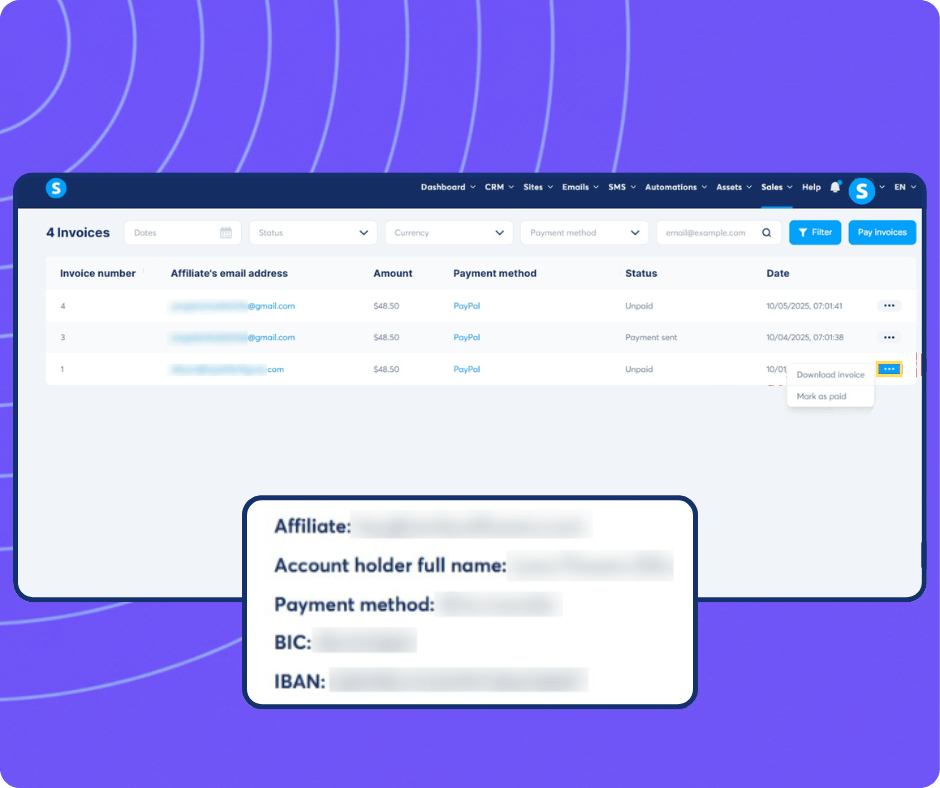Click the Payment method column header
This screenshot has height=788, width=940.
pyautogui.click(x=495, y=273)
